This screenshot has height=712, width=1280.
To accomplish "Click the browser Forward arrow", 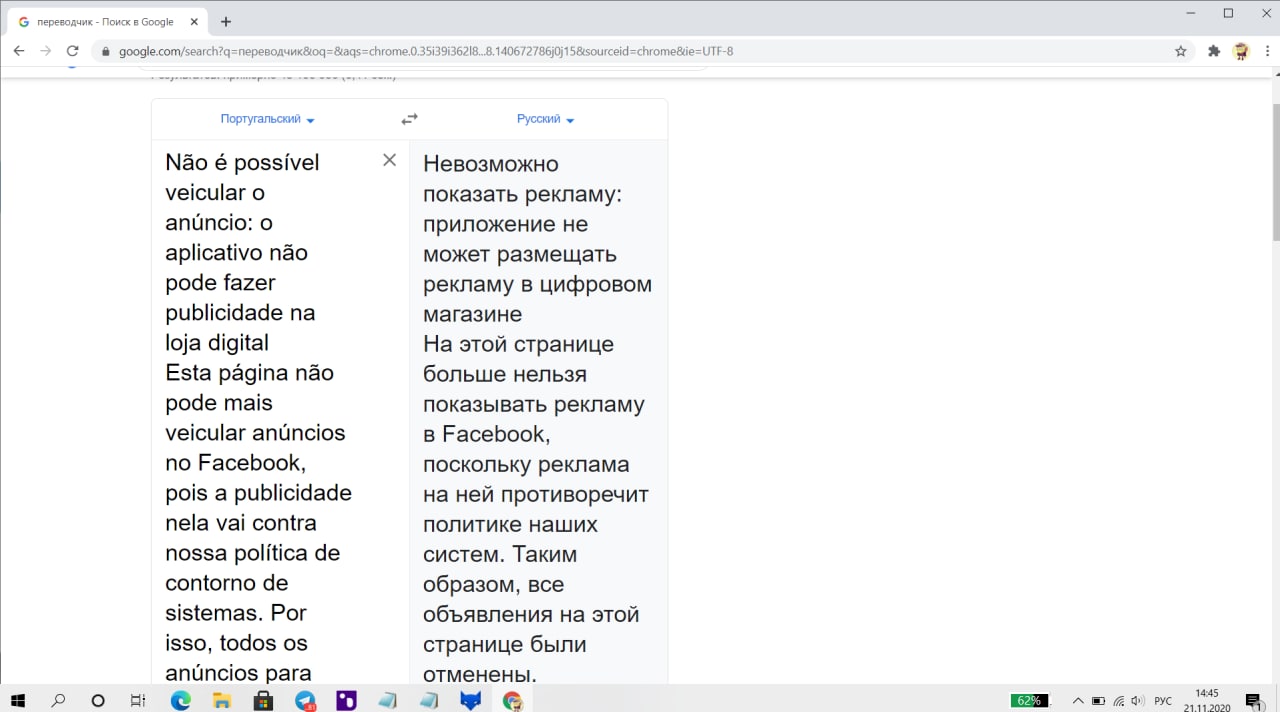I will point(45,51).
